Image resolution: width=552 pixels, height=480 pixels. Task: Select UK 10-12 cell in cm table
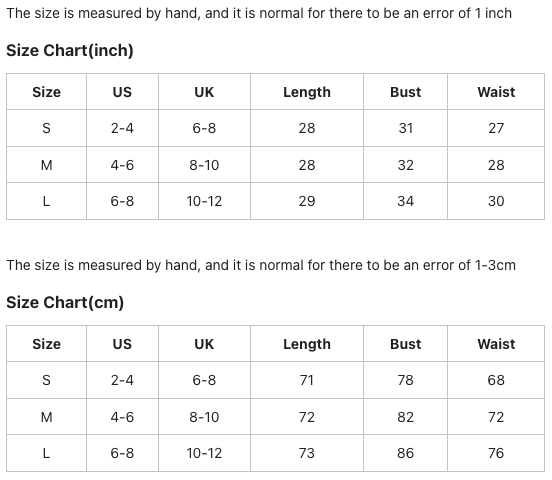click(204, 453)
